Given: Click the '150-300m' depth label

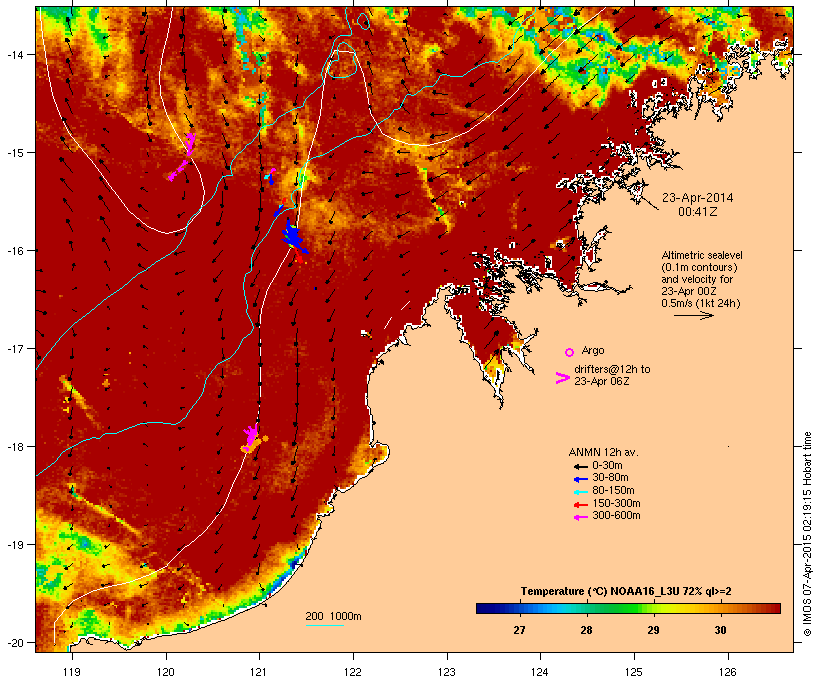Looking at the screenshot, I should (x=616, y=503).
